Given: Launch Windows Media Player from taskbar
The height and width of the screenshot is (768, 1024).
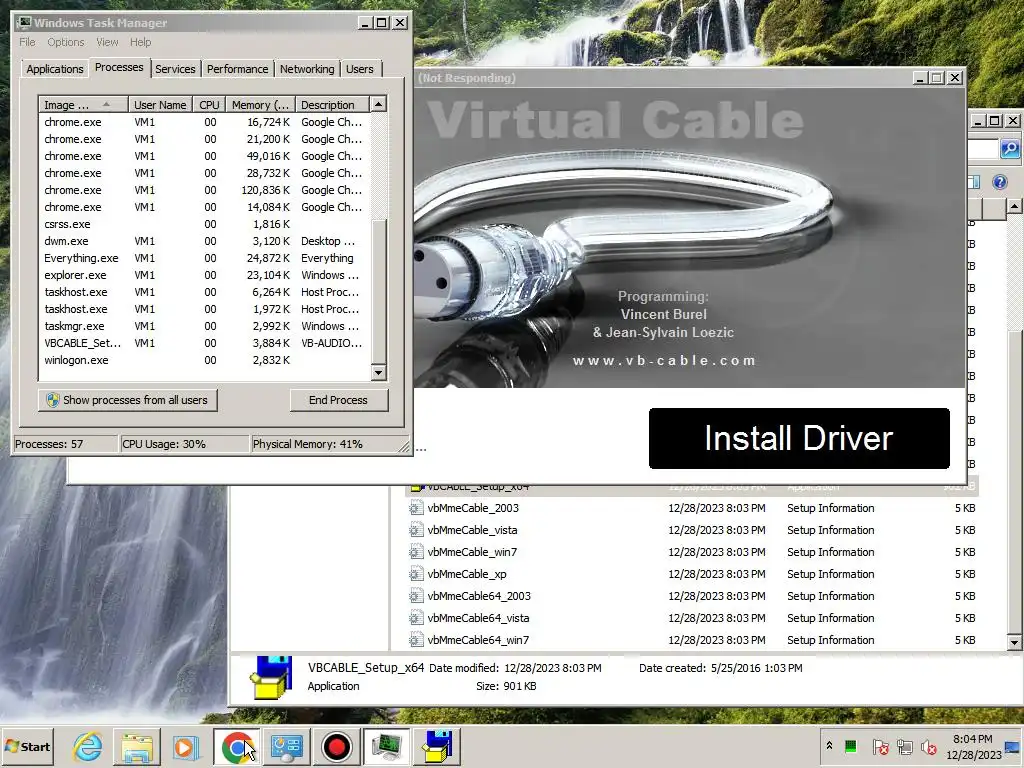Looking at the screenshot, I should coord(185,746).
